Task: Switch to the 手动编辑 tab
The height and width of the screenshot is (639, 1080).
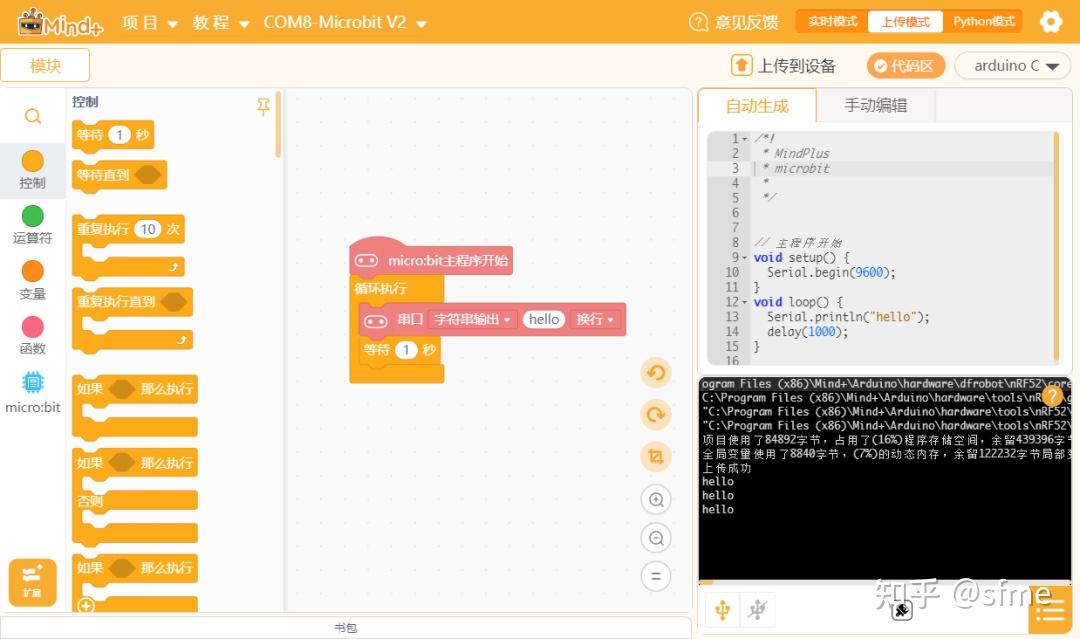Action: (x=875, y=103)
